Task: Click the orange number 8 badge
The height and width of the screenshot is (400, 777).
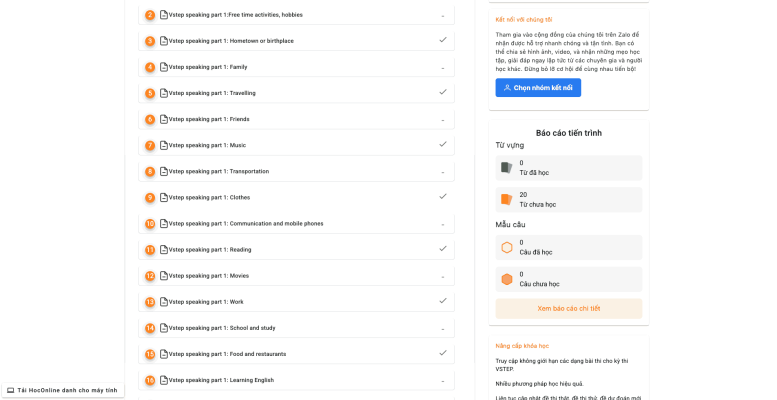Action: coord(150,171)
